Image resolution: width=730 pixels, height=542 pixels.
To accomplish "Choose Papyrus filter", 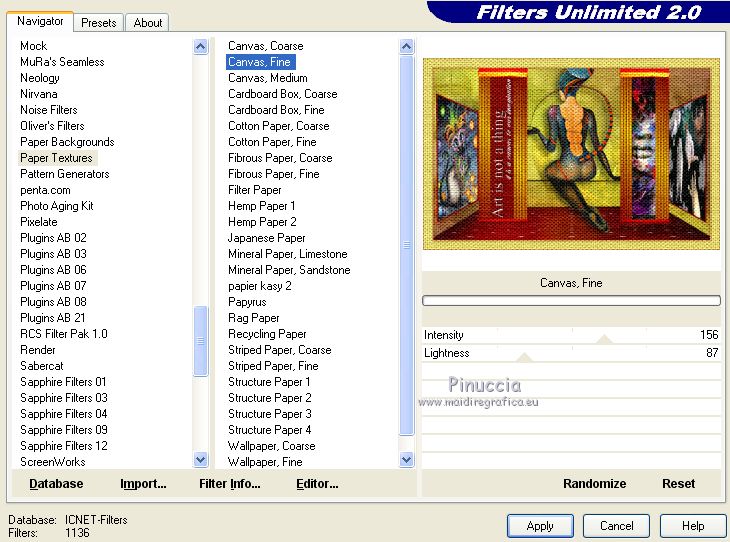I will [x=247, y=302].
